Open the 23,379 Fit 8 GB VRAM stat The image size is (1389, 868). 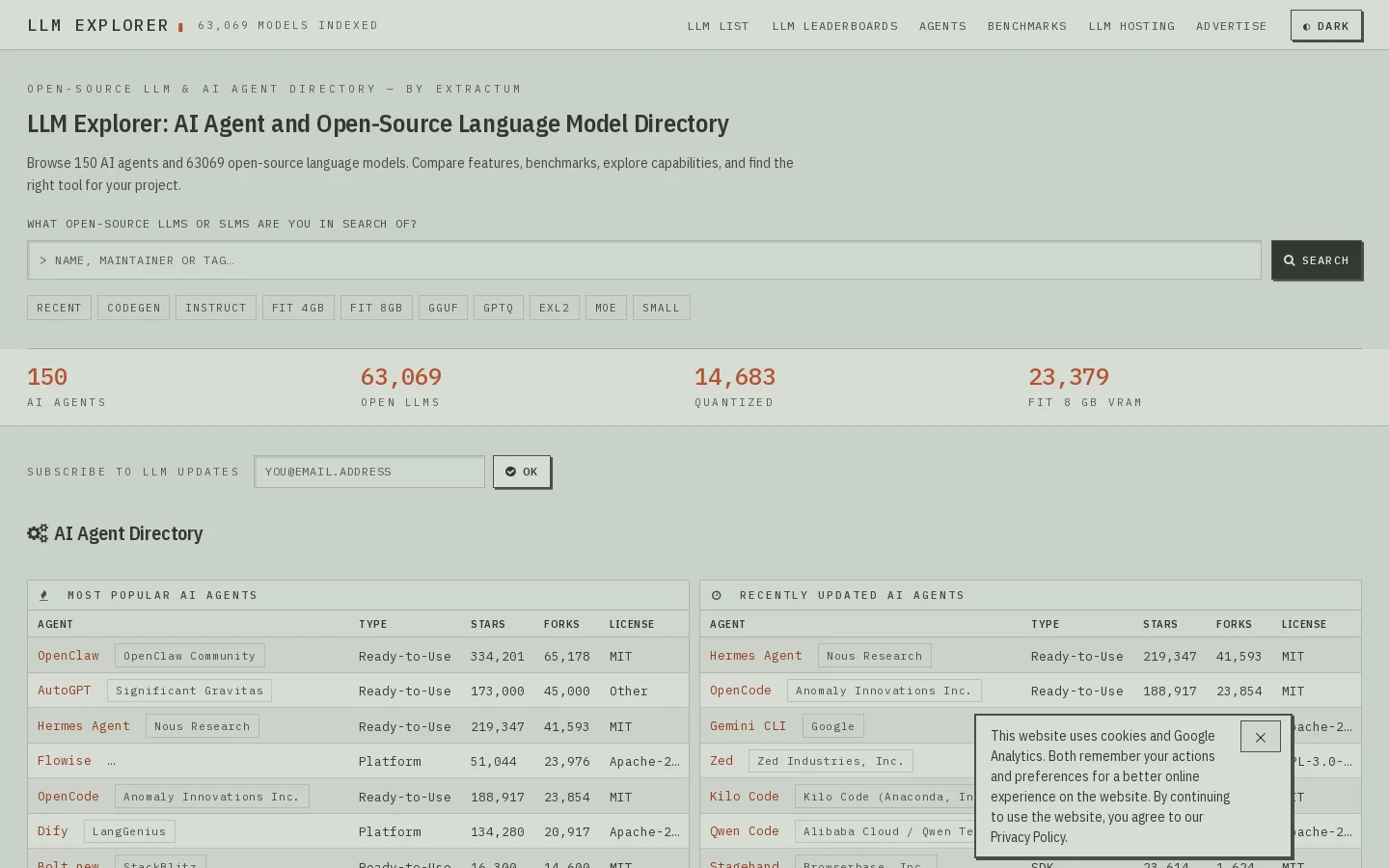(x=1085, y=387)
